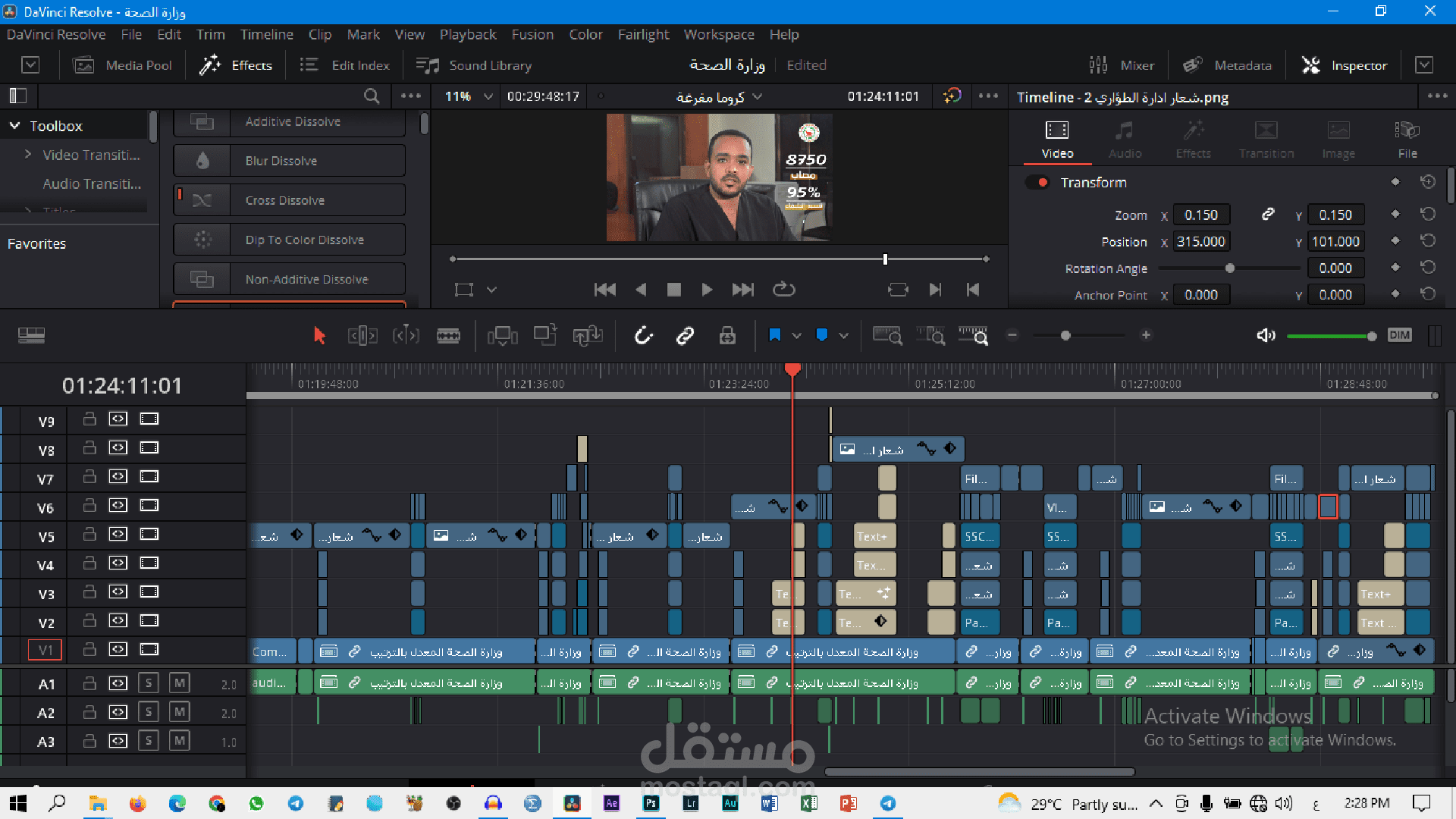1456x819 pixels.
Task: Select the Blade Edit mode tool
Action: click(448, 335)
